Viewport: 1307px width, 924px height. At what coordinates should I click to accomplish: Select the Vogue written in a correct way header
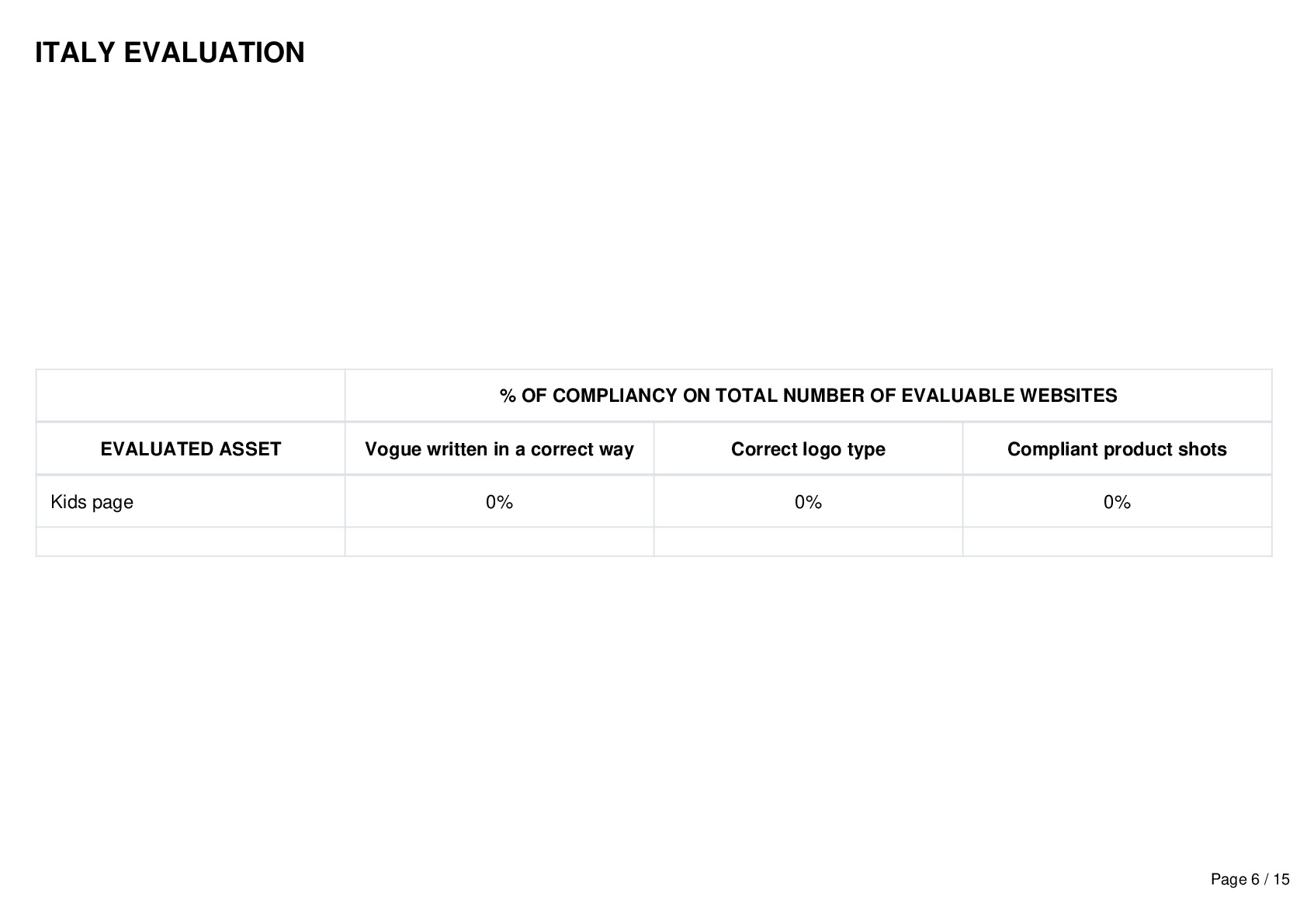(x=499, y=449)
